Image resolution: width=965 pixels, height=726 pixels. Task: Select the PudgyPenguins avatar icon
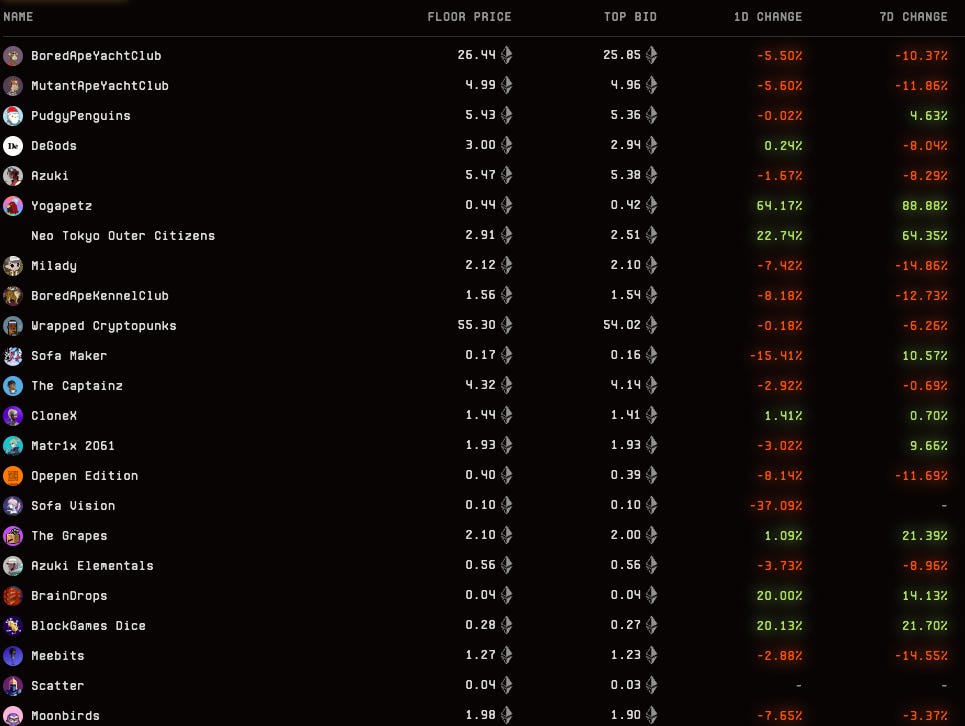(13, 116)
